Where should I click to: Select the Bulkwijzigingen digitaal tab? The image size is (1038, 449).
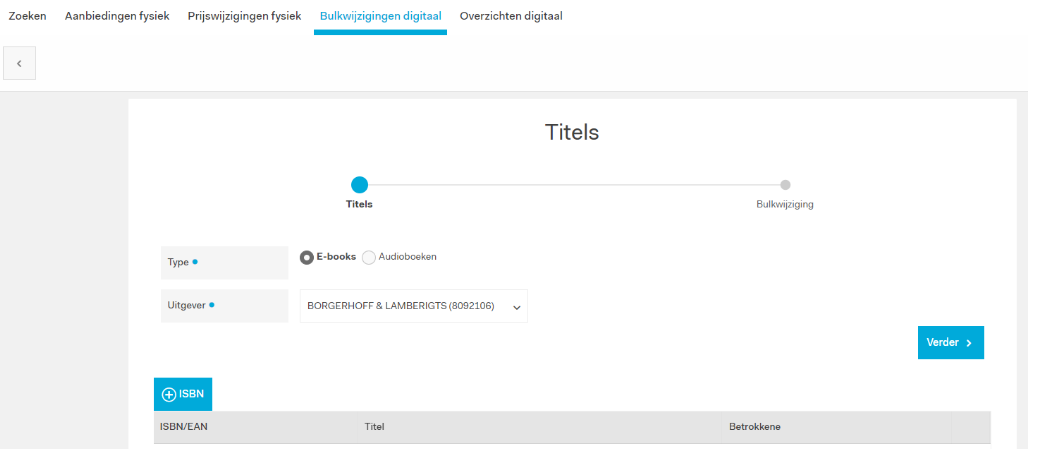coord(380,16)
